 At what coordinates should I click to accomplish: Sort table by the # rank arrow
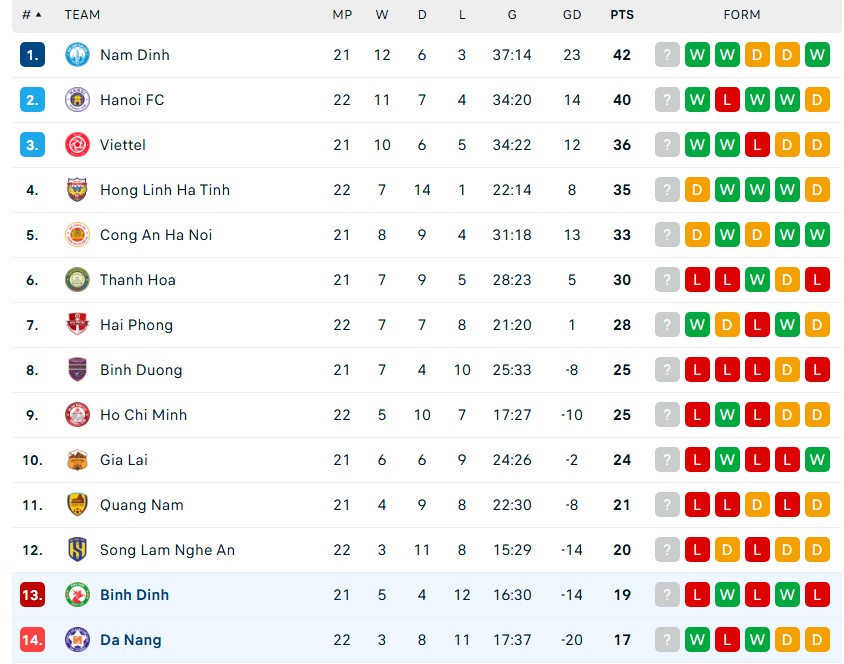point(32,15)
